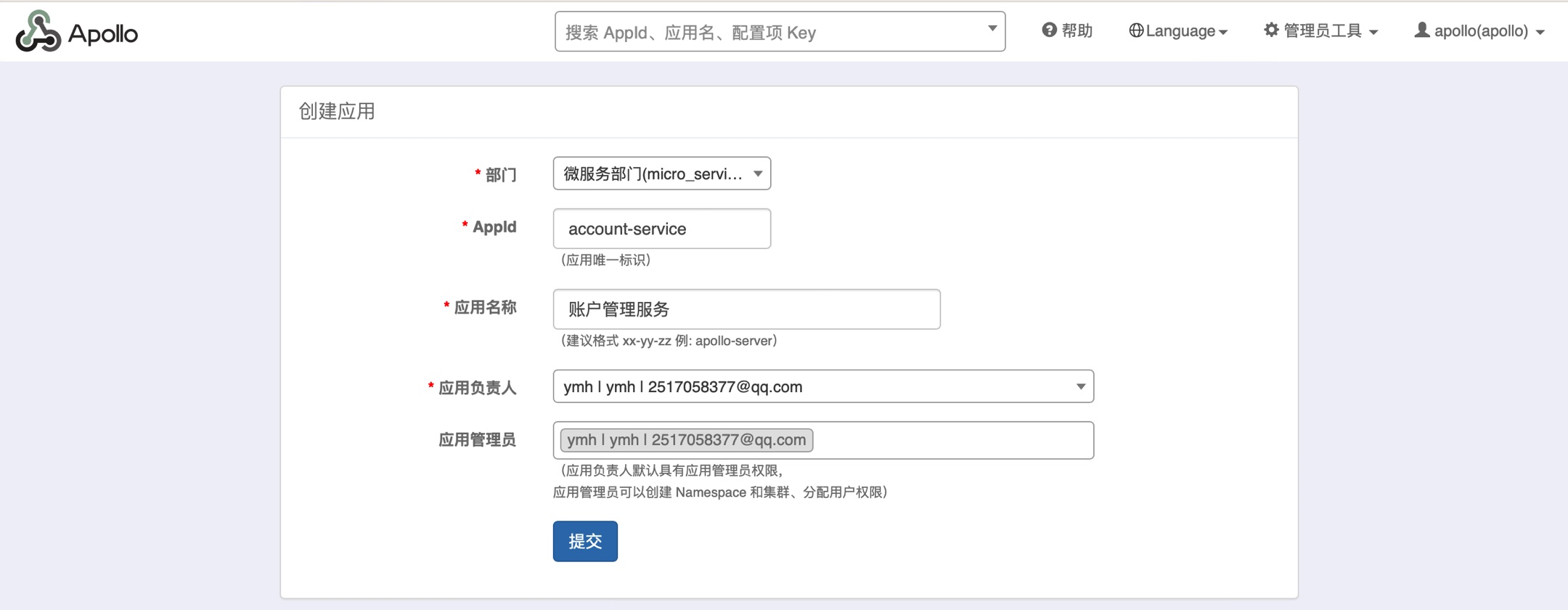
Task: Click the hint text (应用唯一标识)
Action: pos(605,260)
